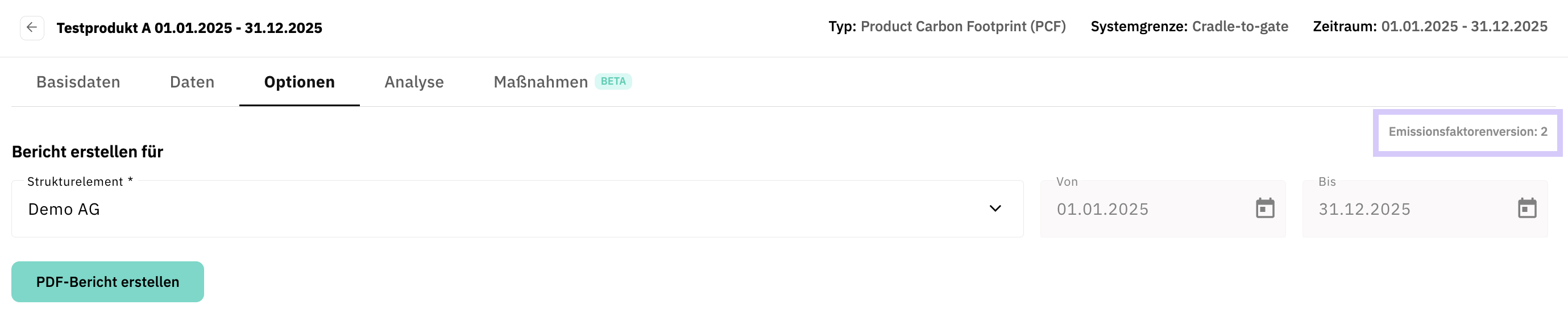This screenshot has height=317, width=1568.
Task: Select the Demo AG Strukturelement field
Action: pyautogui.click(x=487, y=208)
